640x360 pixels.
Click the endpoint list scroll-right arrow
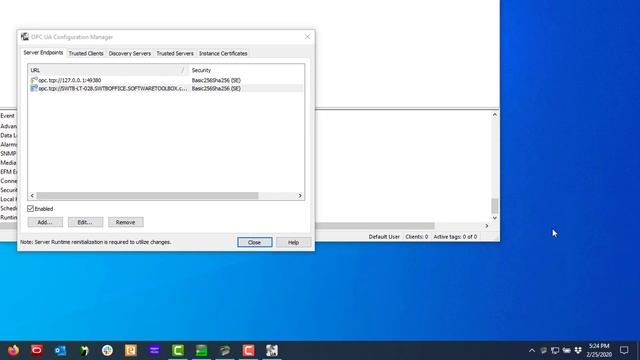coord(300,196)
